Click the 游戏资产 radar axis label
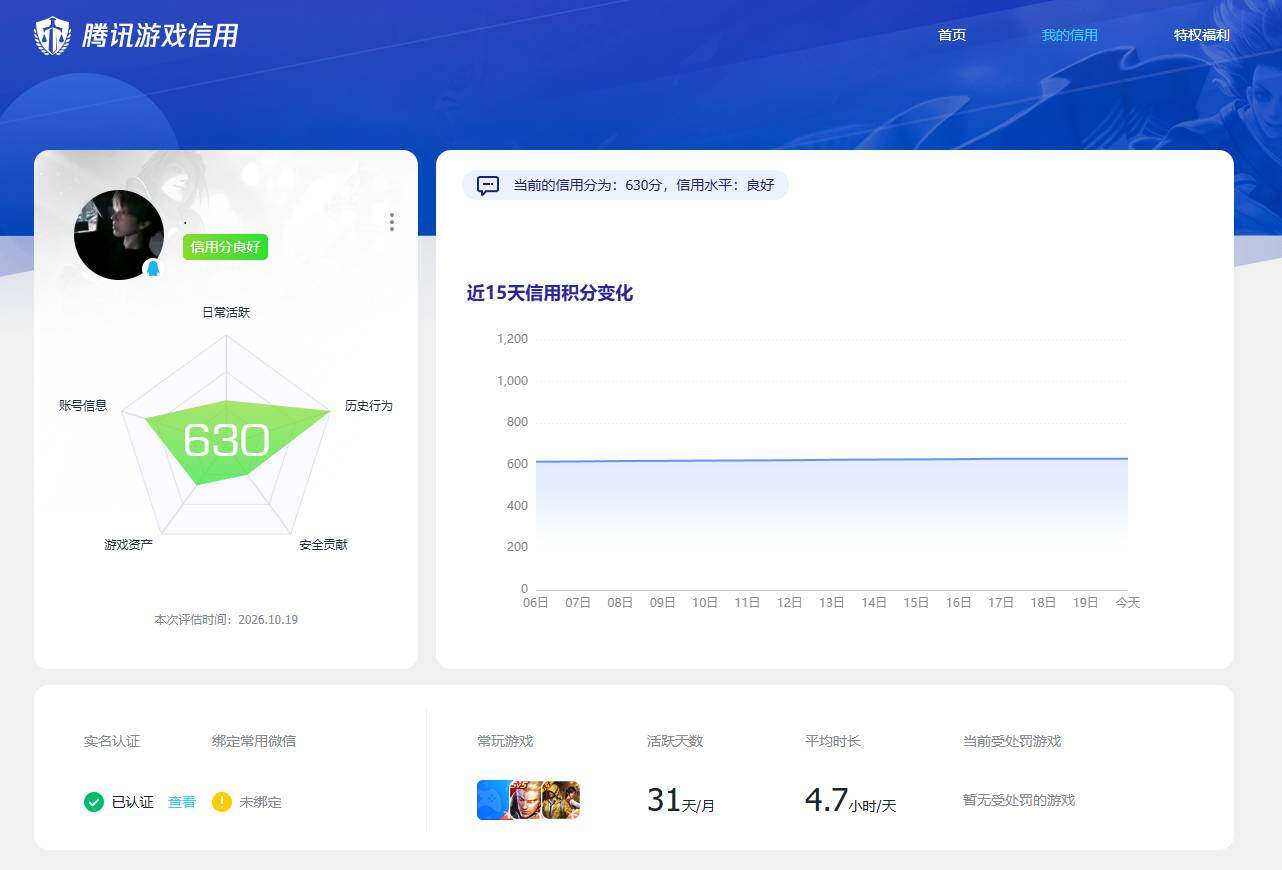The image size is (1282, 870). 129,545
